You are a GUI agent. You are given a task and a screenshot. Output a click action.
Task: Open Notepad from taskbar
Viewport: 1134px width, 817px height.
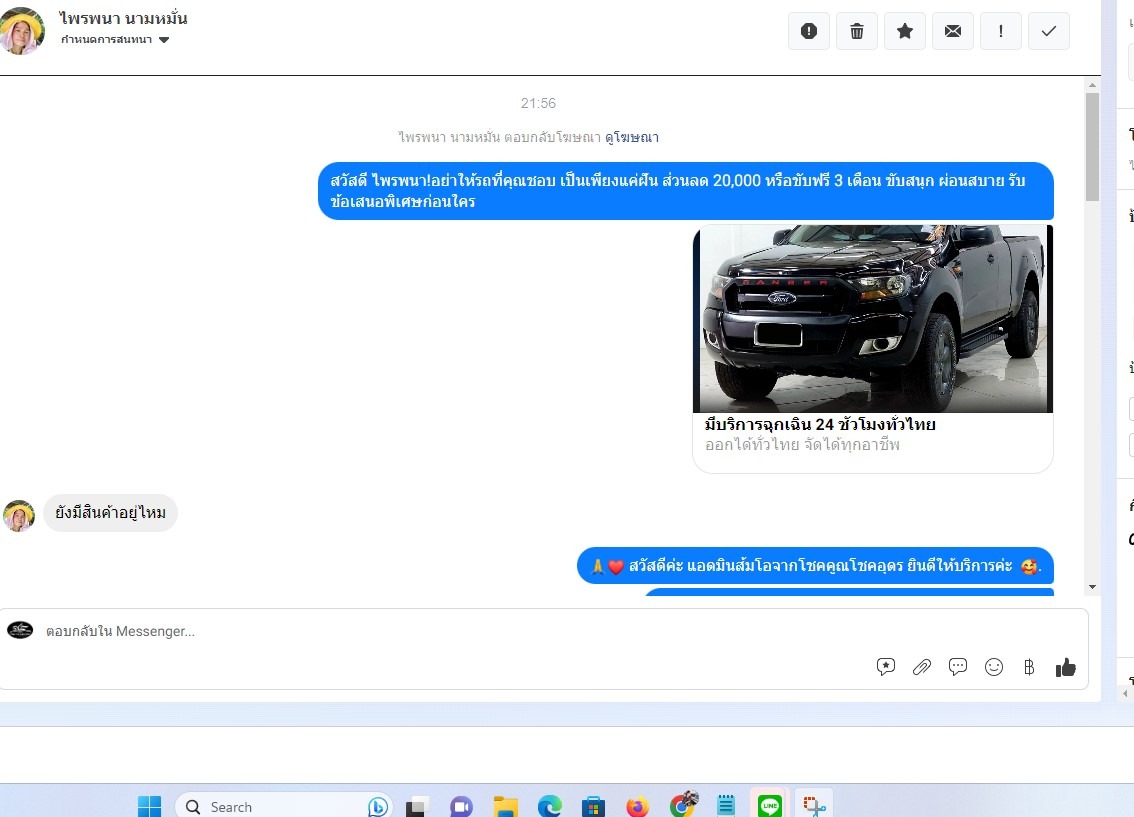(725, 806)
